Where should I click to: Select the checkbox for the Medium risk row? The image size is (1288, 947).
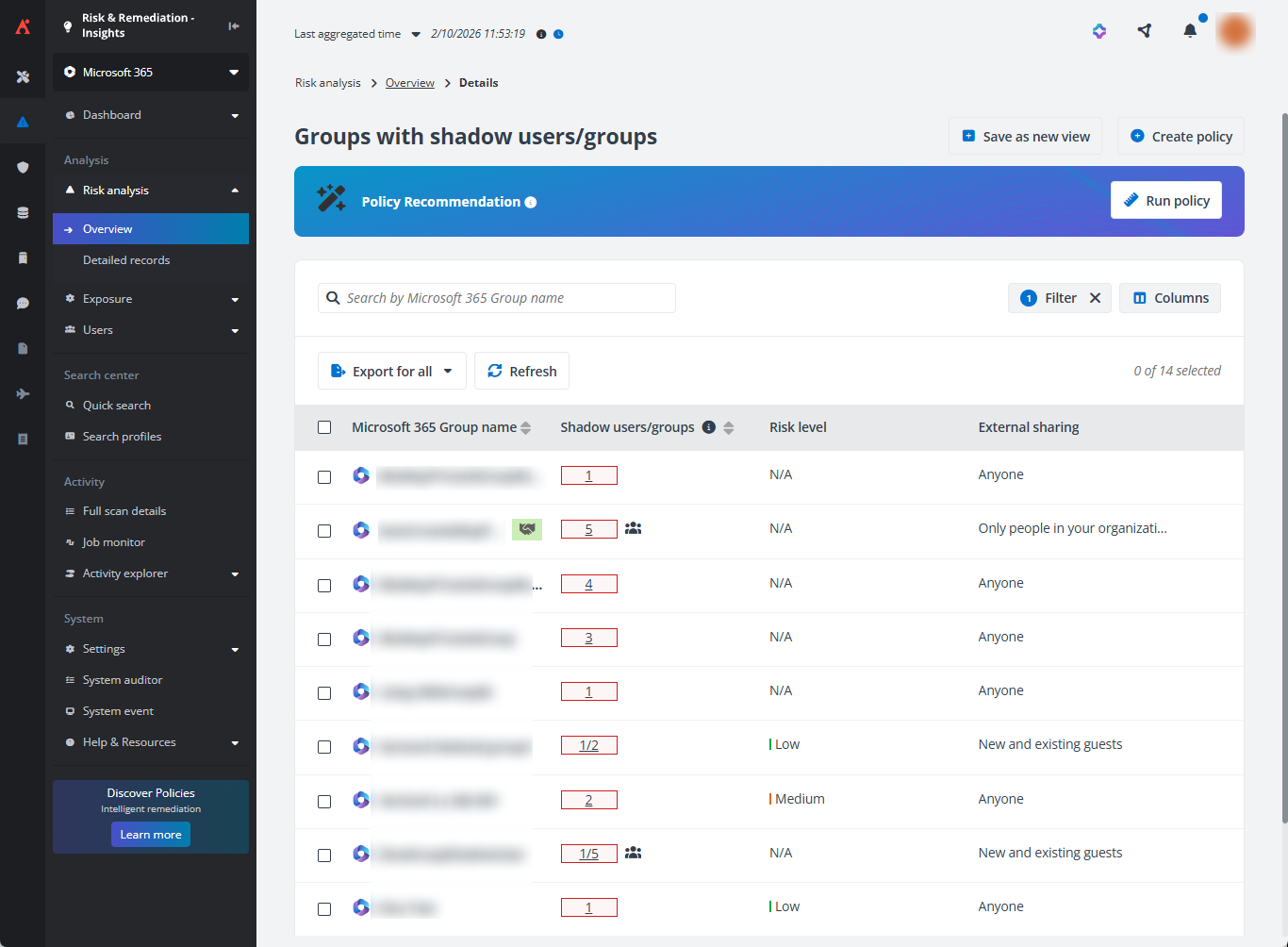324,802
